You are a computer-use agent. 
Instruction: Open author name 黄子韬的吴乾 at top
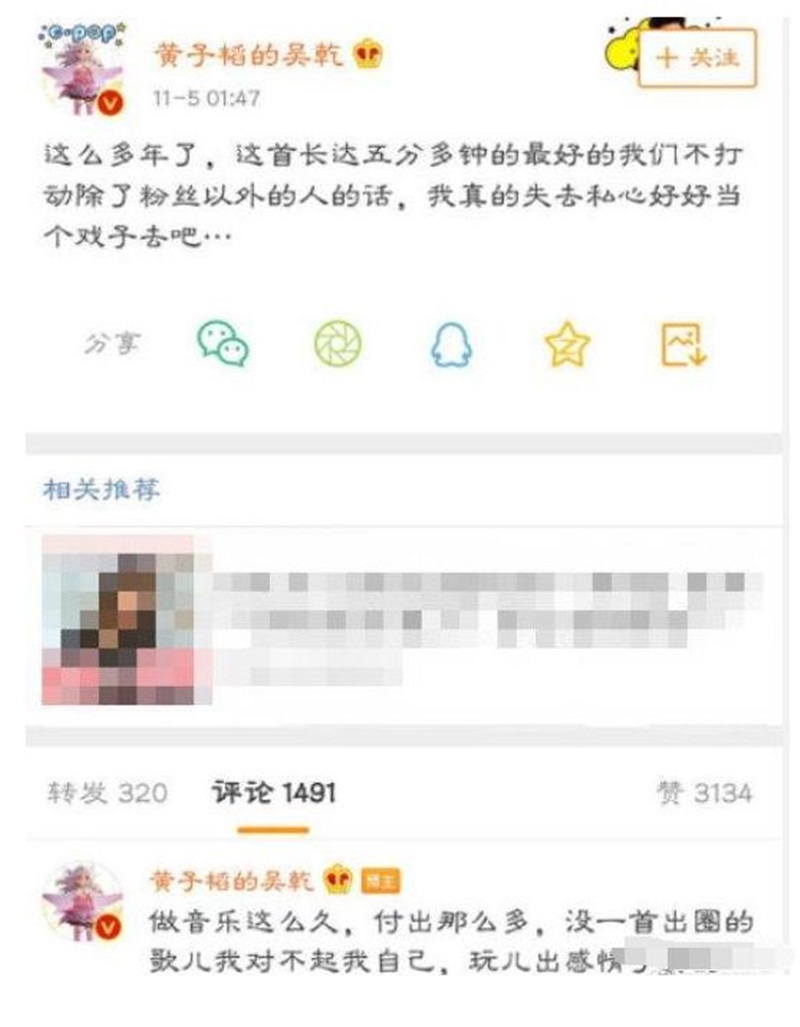pos(250,55)
